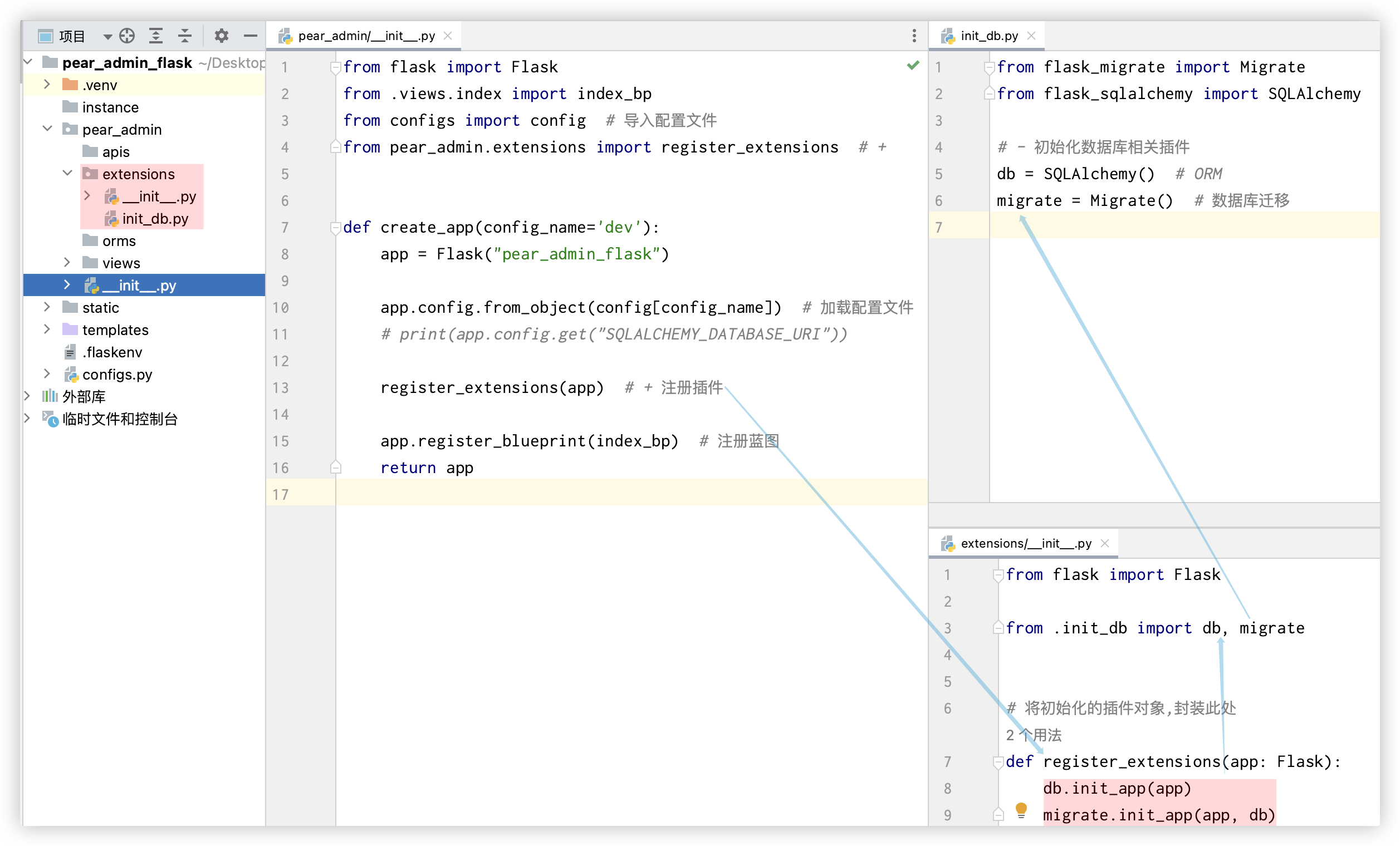Toggle fold marker at flask_migrate import line

[x=988, y=67]
